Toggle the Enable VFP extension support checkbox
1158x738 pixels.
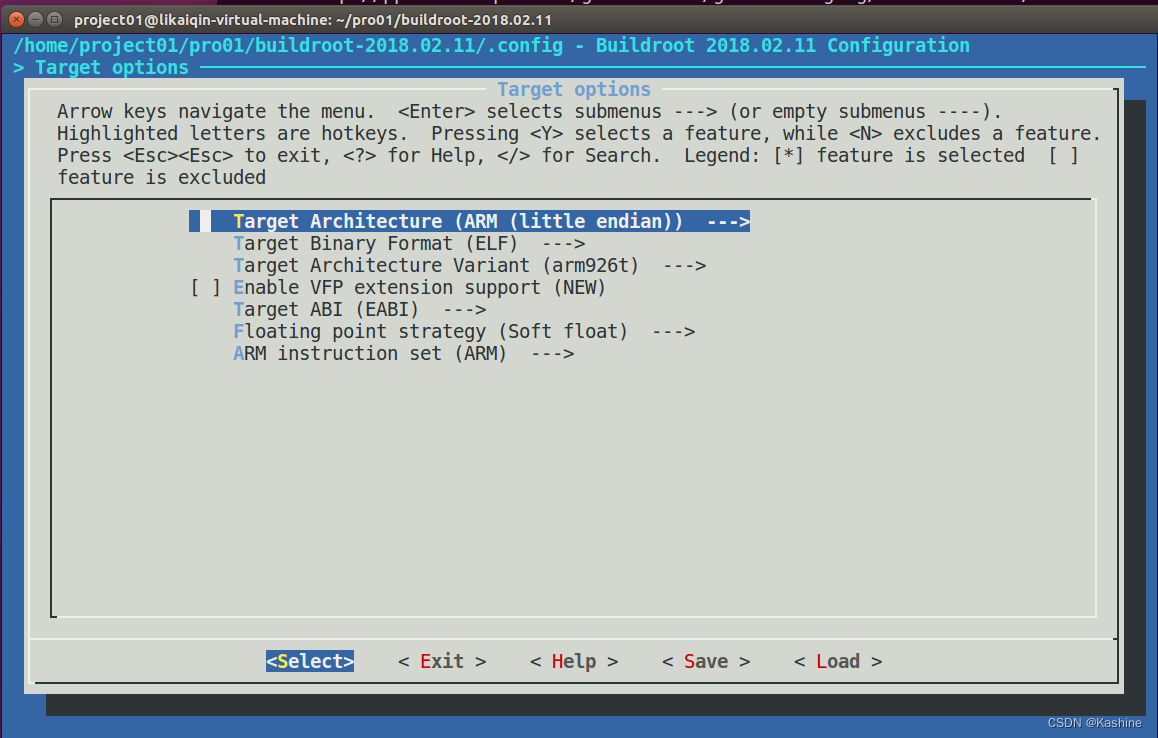pos(205,288)
